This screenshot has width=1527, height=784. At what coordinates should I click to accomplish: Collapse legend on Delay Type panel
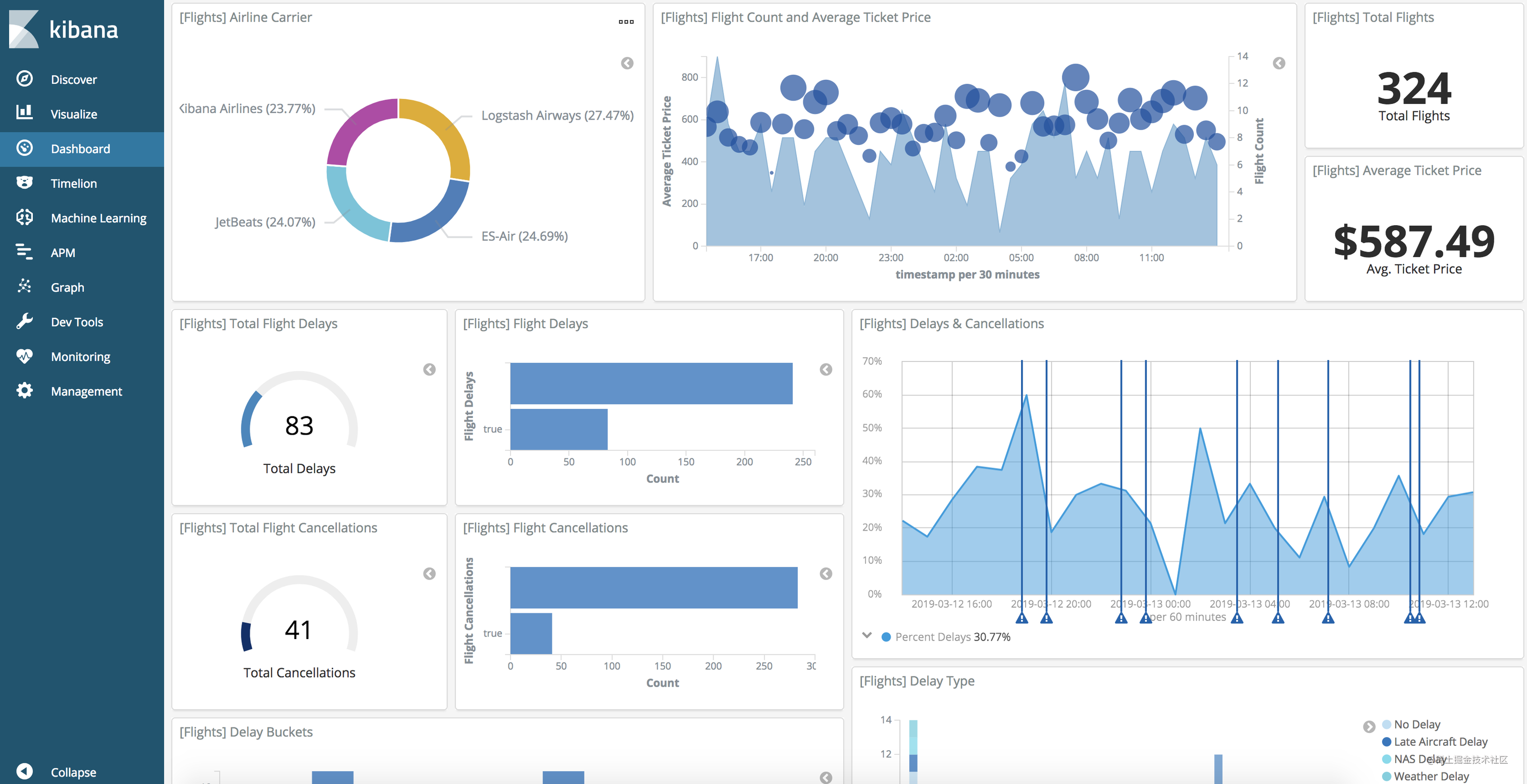[1369, 726]
